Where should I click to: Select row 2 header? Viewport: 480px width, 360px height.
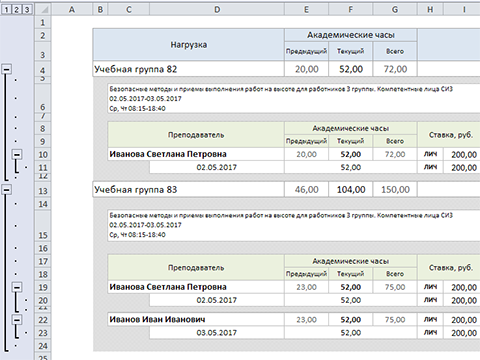click(x=43, y=35)
